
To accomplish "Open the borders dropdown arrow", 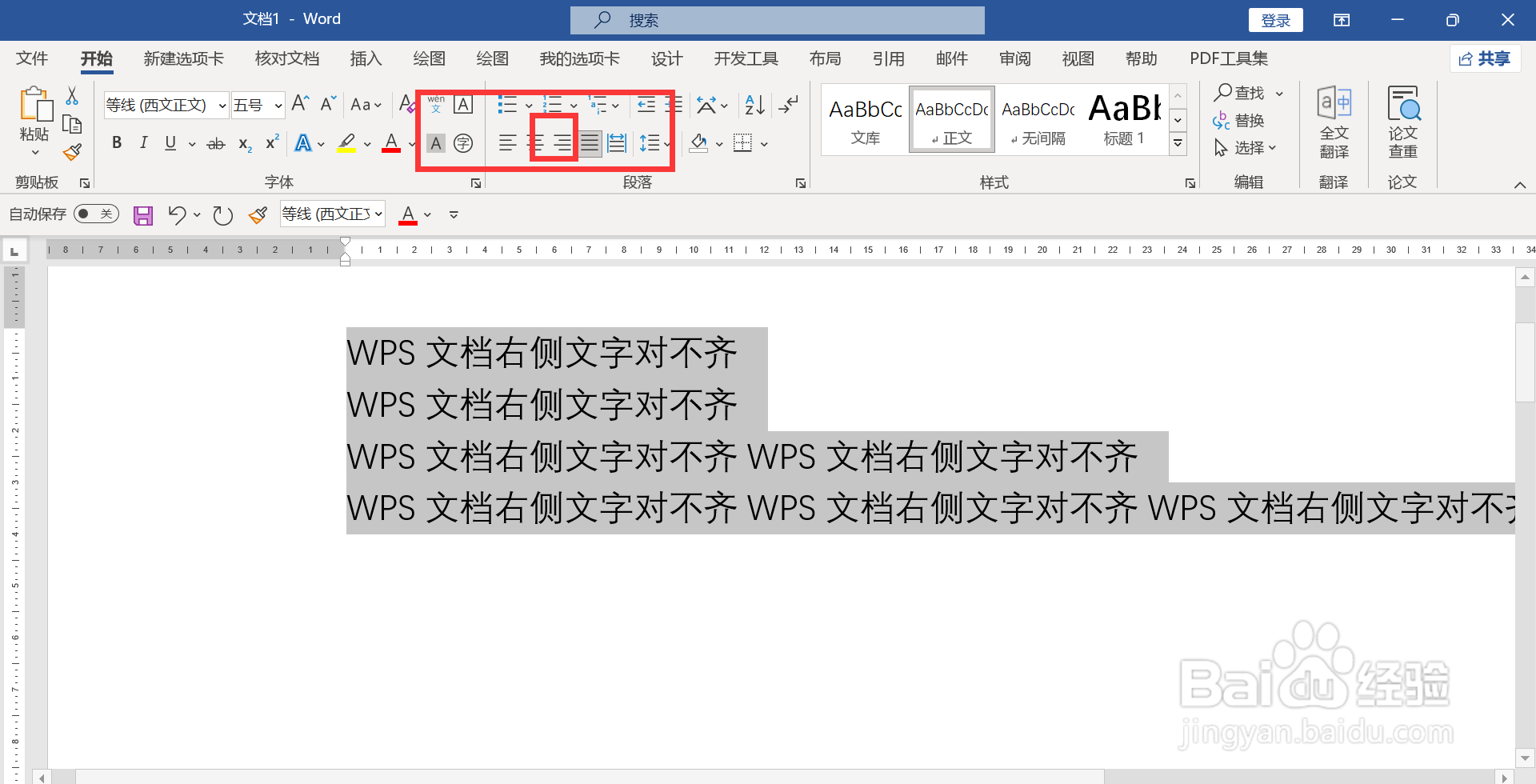I will click(764, 144).
